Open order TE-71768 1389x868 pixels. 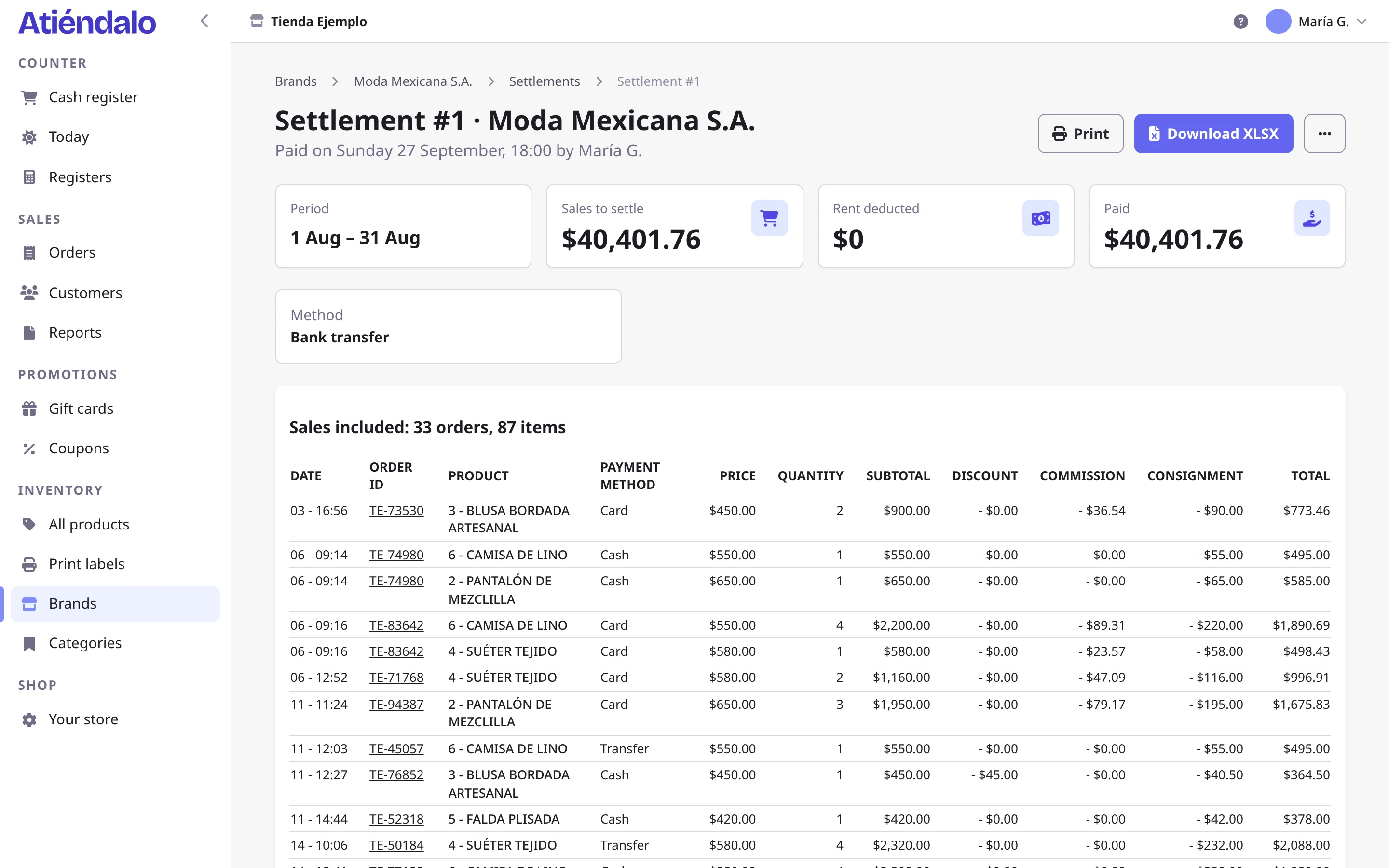pos(396,678)
